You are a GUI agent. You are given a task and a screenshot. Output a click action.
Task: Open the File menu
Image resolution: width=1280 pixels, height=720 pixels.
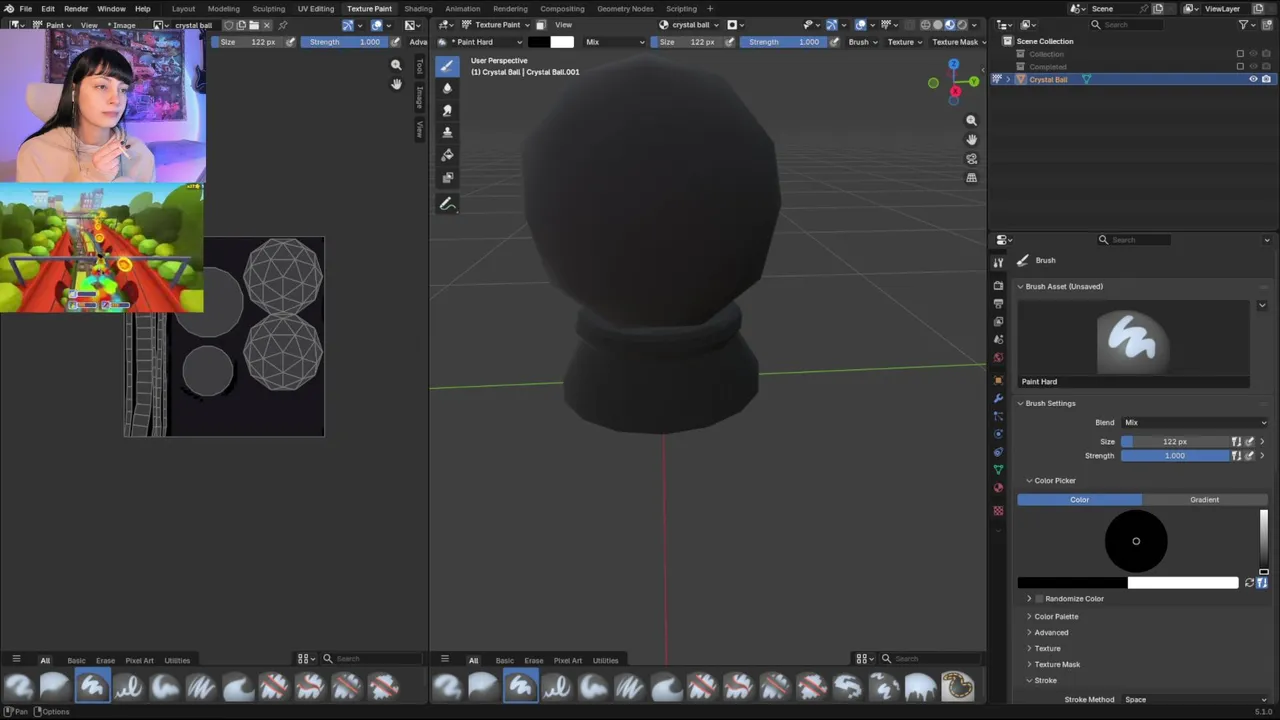pos(25,9)
